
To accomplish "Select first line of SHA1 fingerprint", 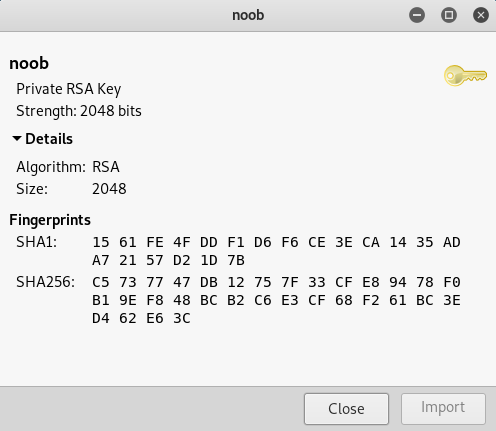I will [x=276, y=242].
